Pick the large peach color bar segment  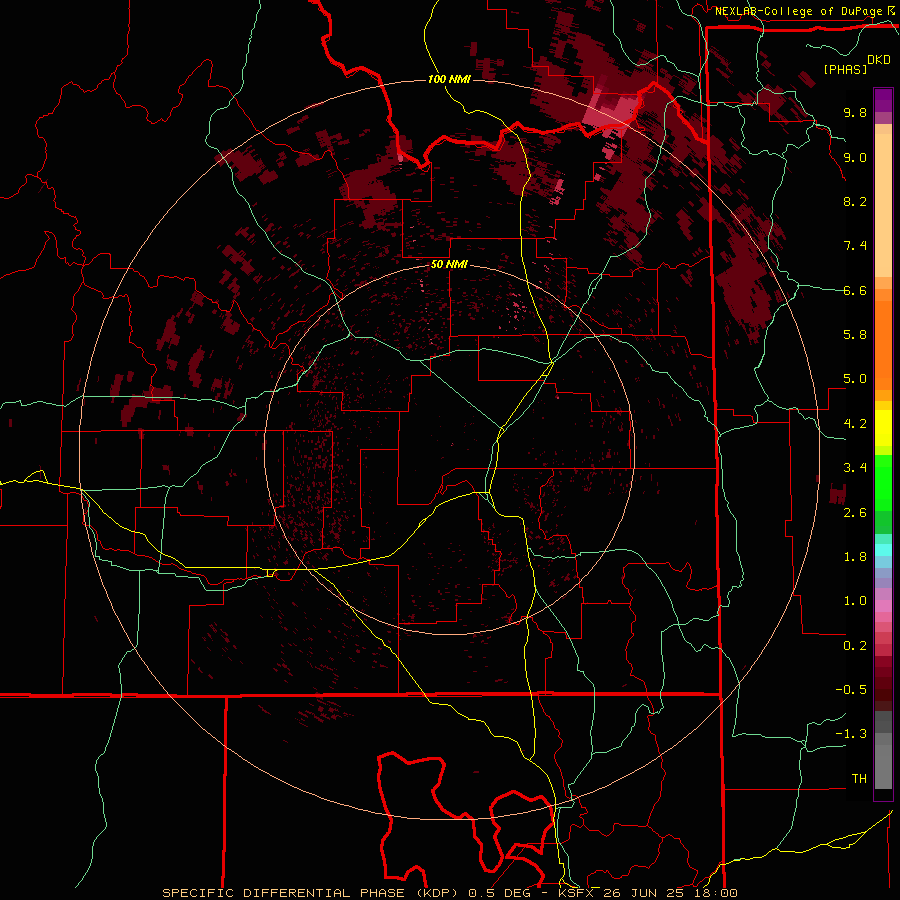pyautogui.click(x=883, y=206)
